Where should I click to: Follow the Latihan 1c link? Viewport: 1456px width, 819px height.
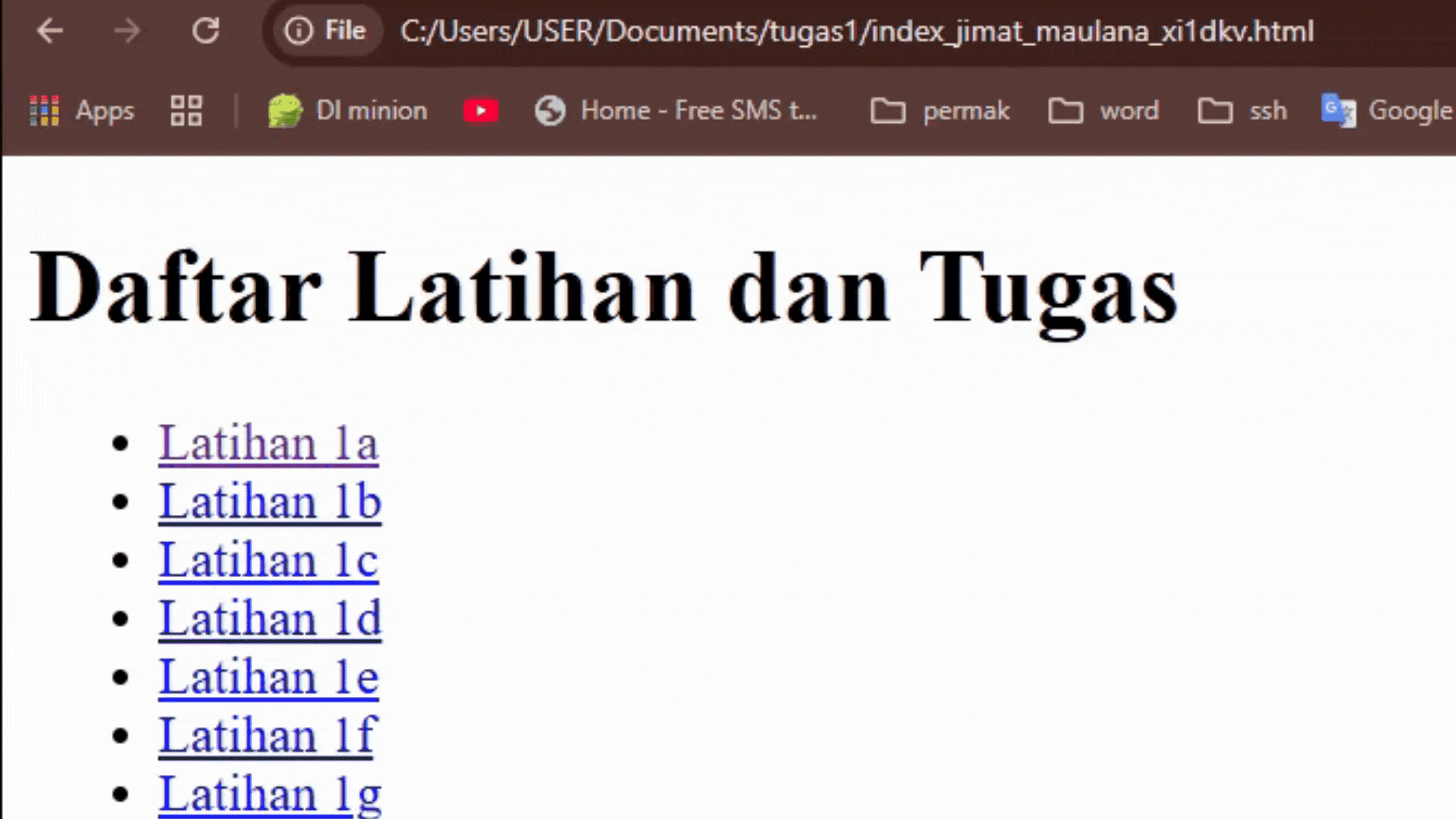268,560
